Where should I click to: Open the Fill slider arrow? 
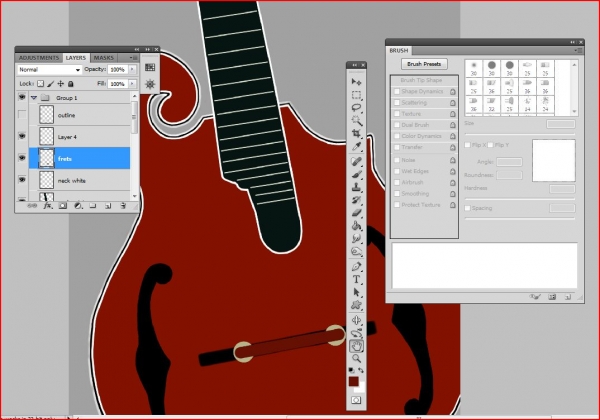(x=132, y=83)
